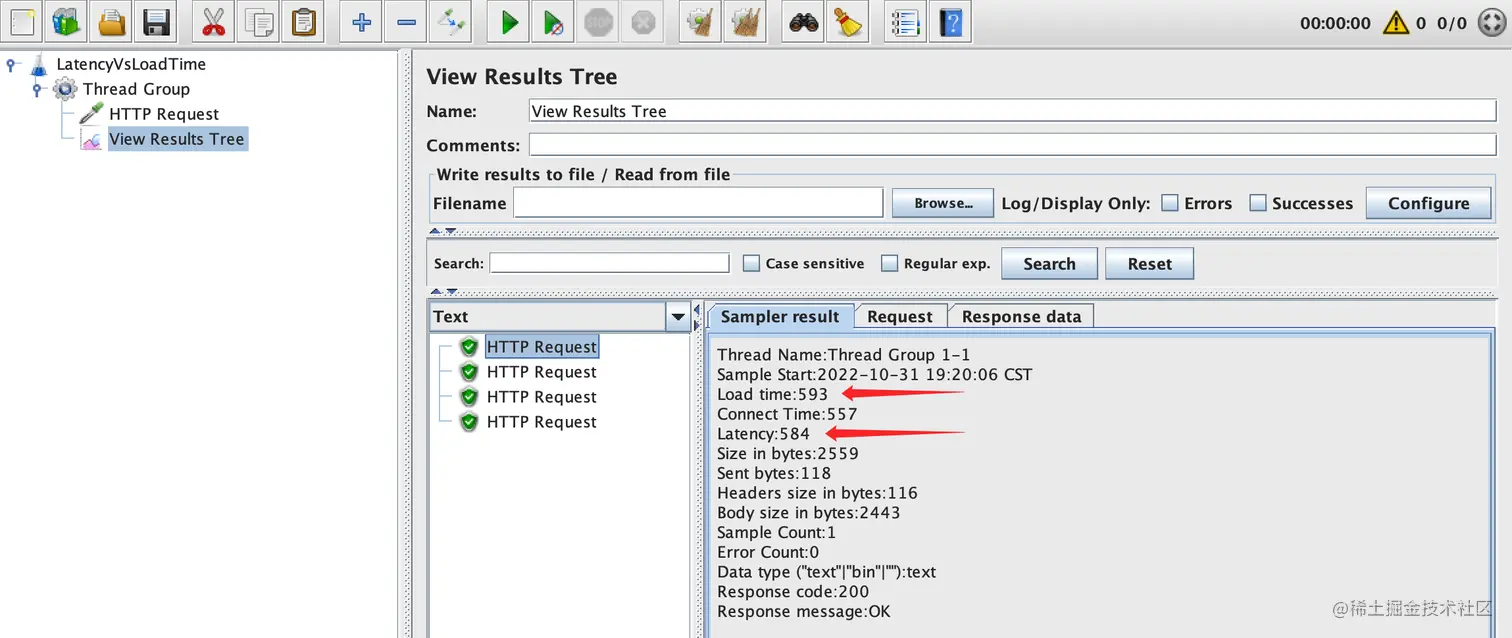Select the first HTTP Request result
This screenshot has height=638, width=1512.
tap(541, 347)
